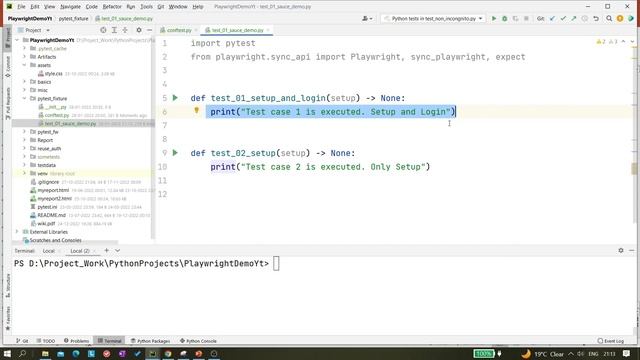Image resolution: width=640 pixels, height=360 pixels.
Task: Run test_01_setup_and_login via gutter arrow
Action: click(x=175, y=98)
